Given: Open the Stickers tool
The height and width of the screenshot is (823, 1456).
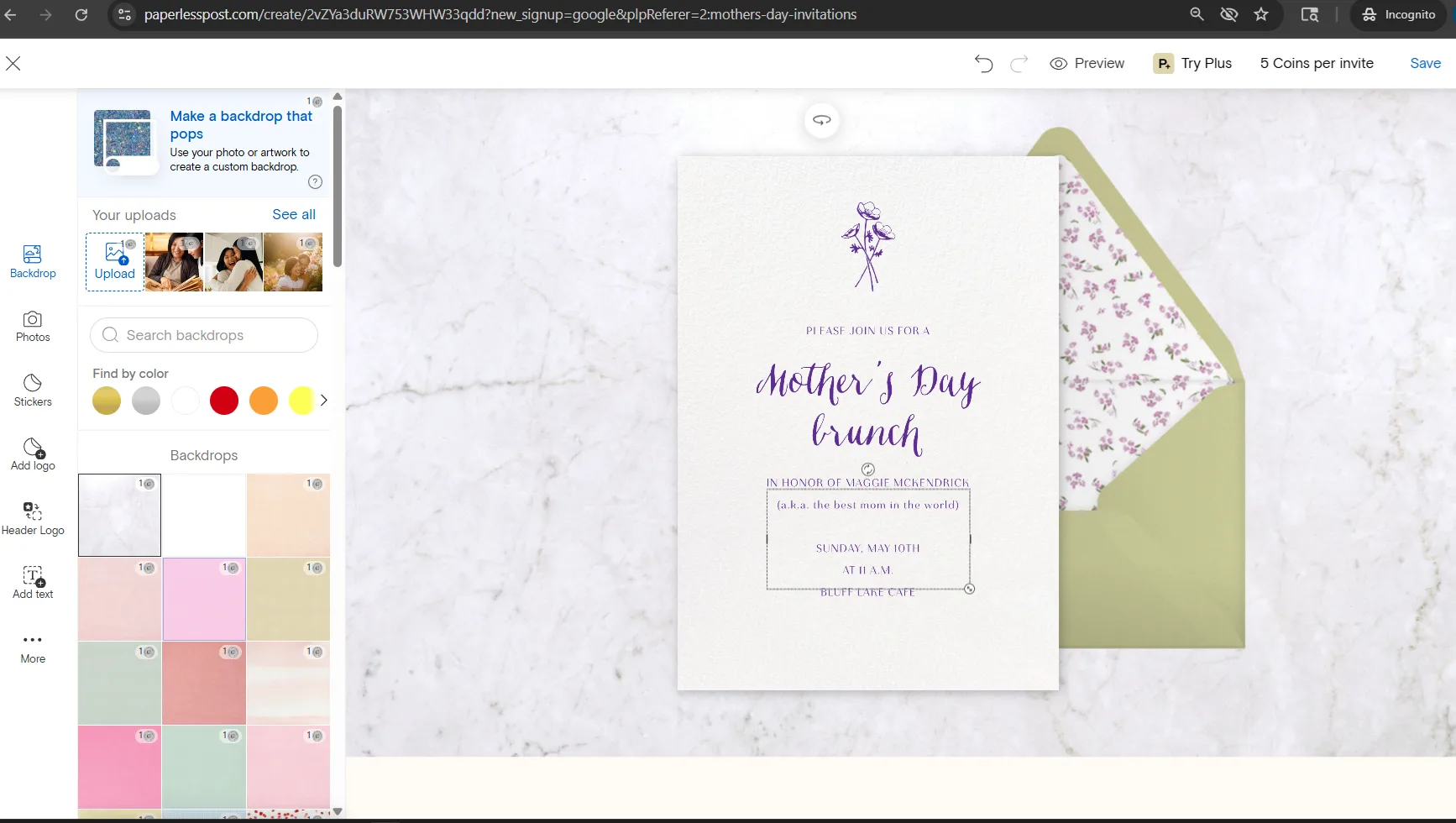Looking at the screenshot, I should (x=33, y=391).
